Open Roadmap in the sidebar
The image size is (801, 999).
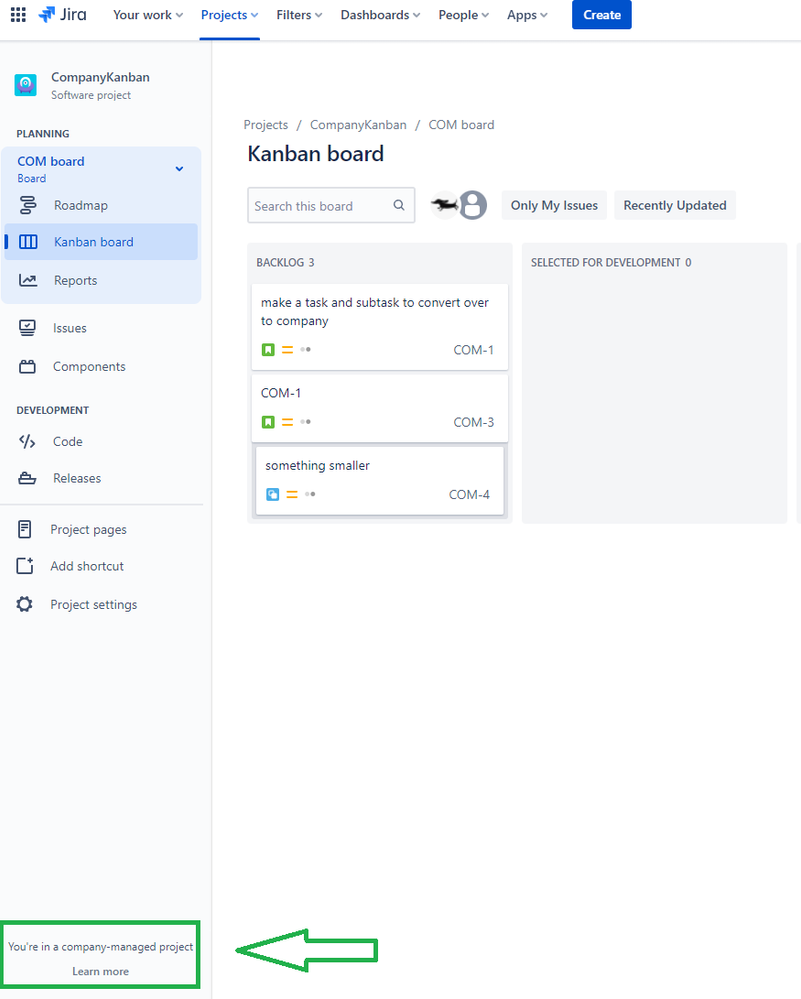click(x=81, y=205)
